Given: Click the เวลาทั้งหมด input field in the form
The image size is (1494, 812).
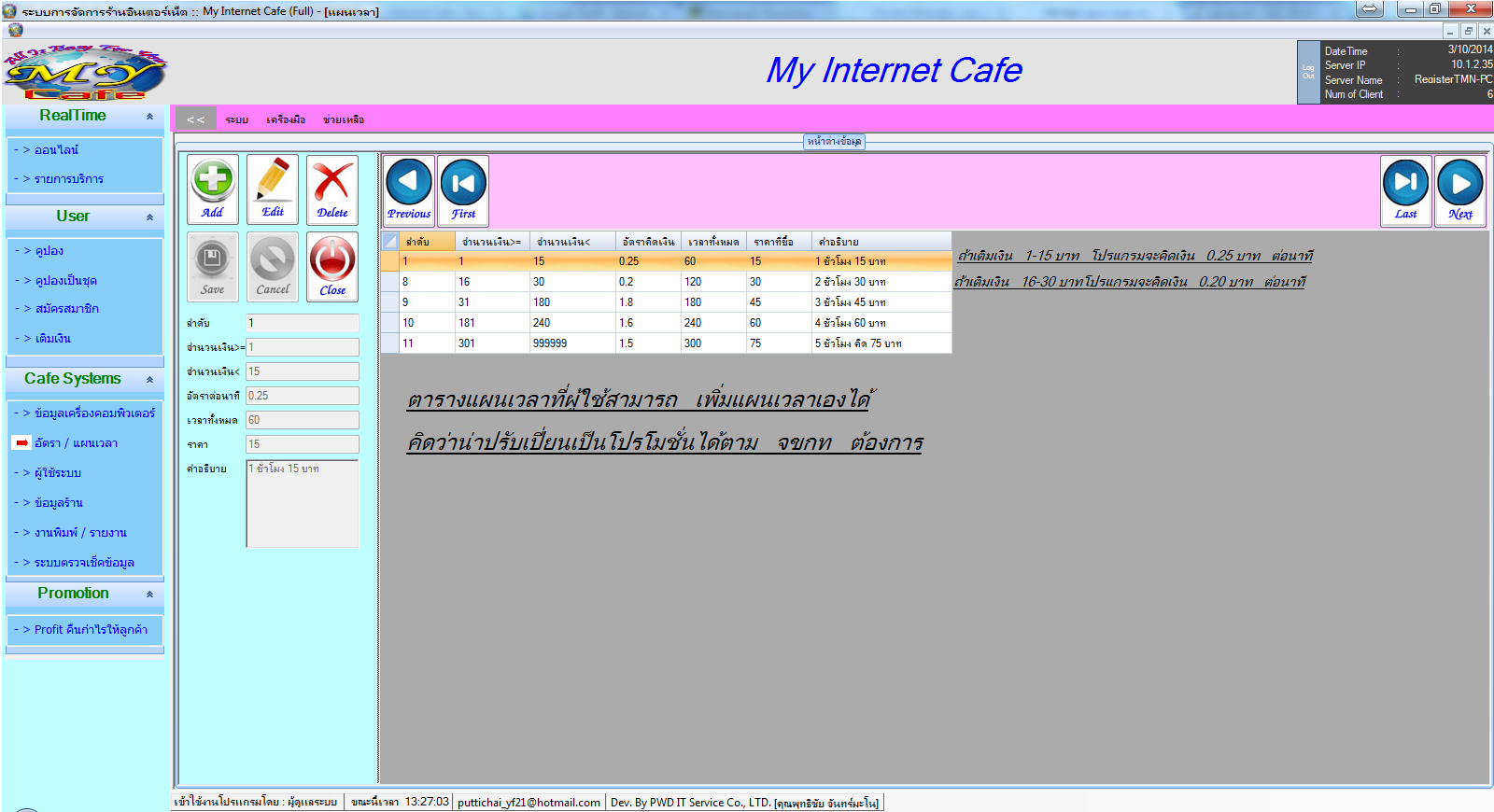Looking at the screenshot, I should [x=303, y=420].
